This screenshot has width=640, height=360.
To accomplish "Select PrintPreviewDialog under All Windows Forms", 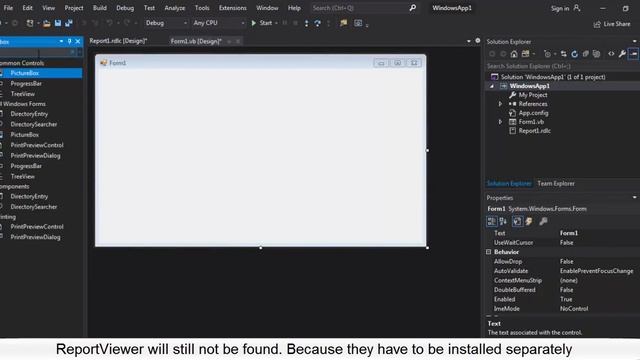I will (36, 156).
